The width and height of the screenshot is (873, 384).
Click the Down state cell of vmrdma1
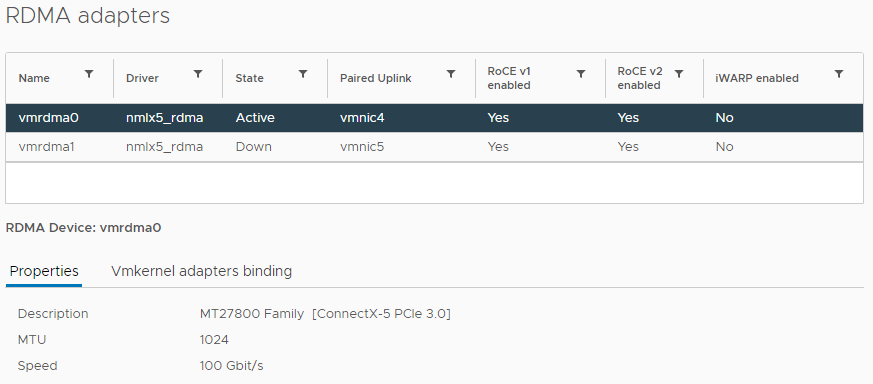[x=253, y=147]
